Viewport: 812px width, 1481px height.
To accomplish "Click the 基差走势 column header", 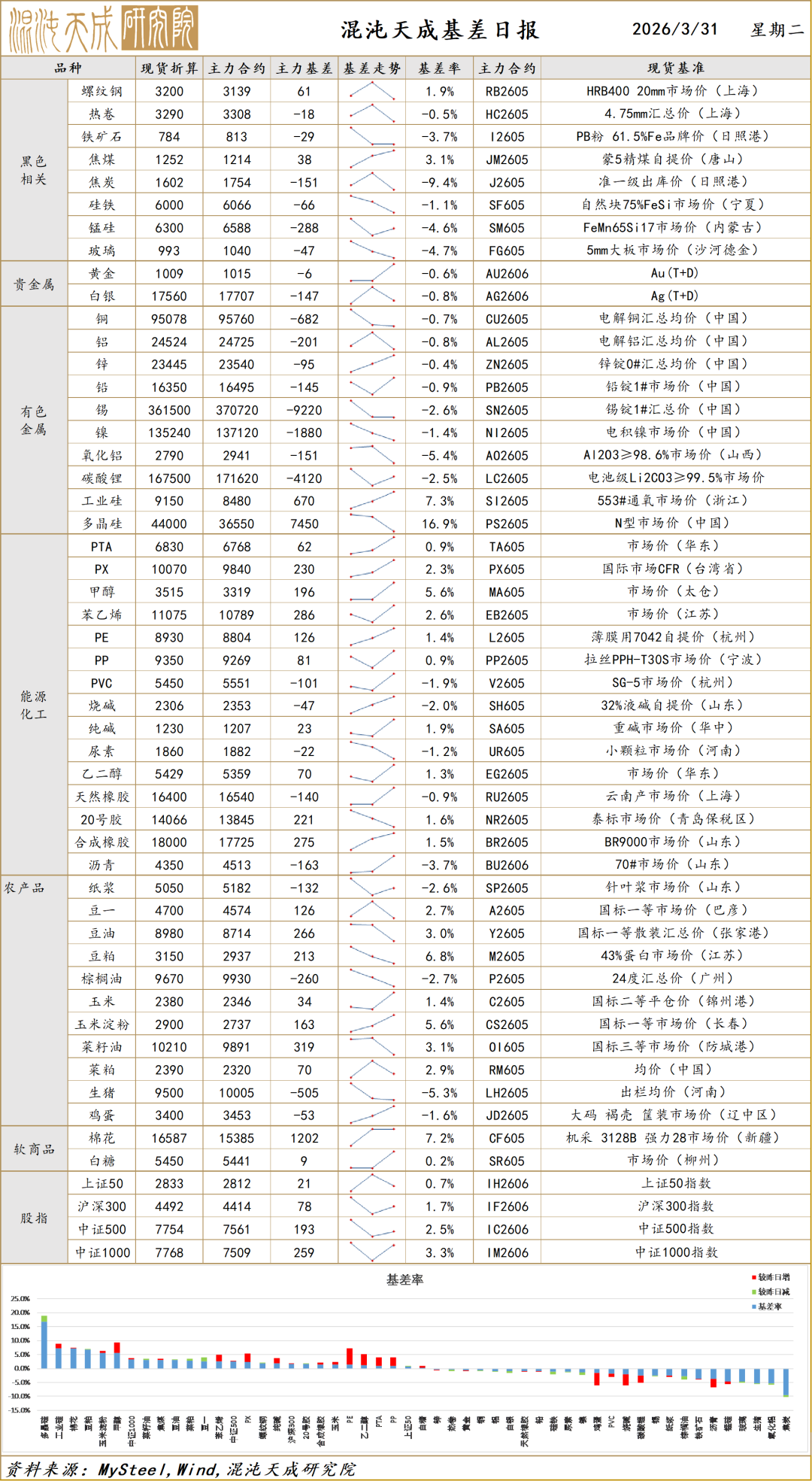I will pos(372,68).
